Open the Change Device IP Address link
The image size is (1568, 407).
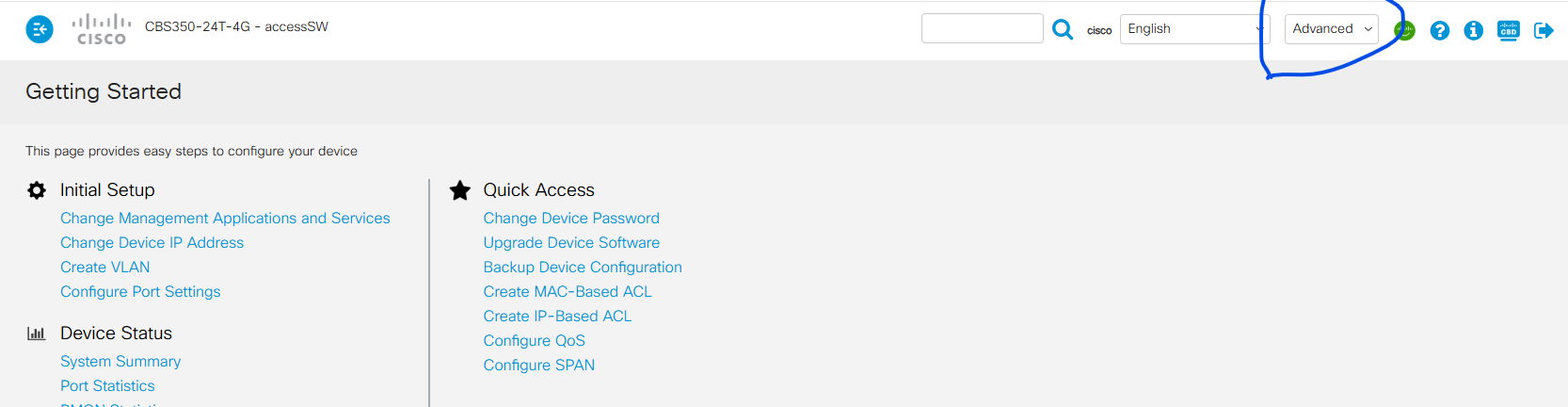click(x=152, y=243)
